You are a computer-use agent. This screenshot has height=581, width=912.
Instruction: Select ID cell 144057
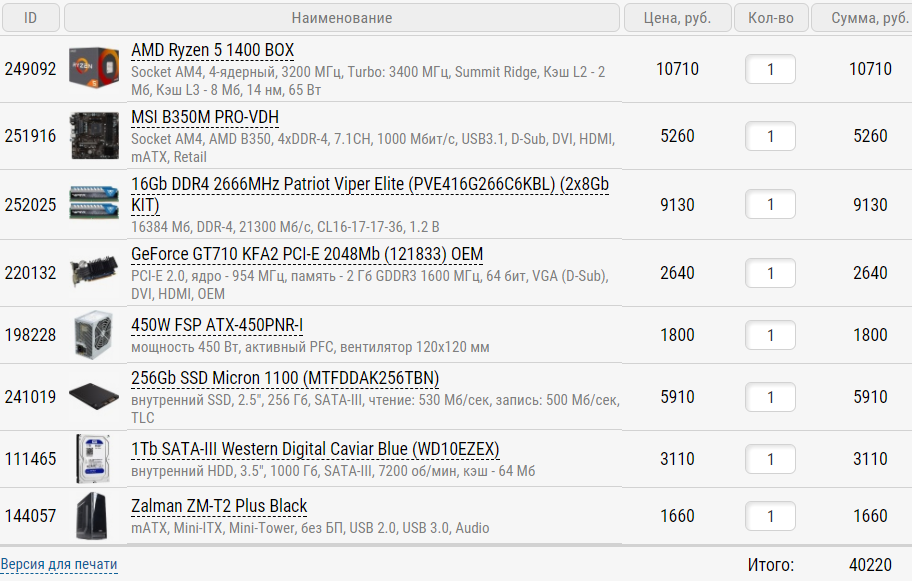[x=30, y=516]
